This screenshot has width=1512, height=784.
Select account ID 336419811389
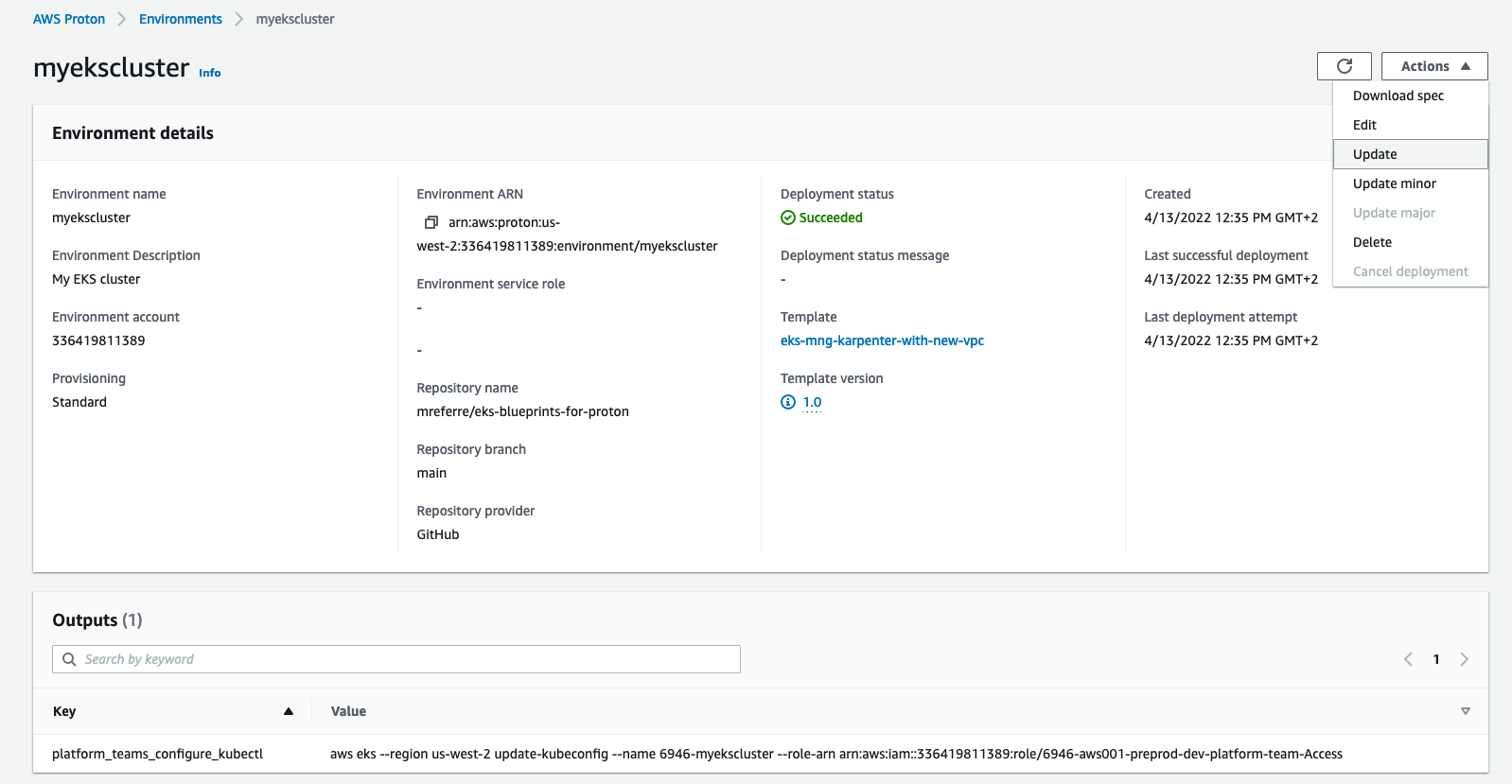point(98,340)
